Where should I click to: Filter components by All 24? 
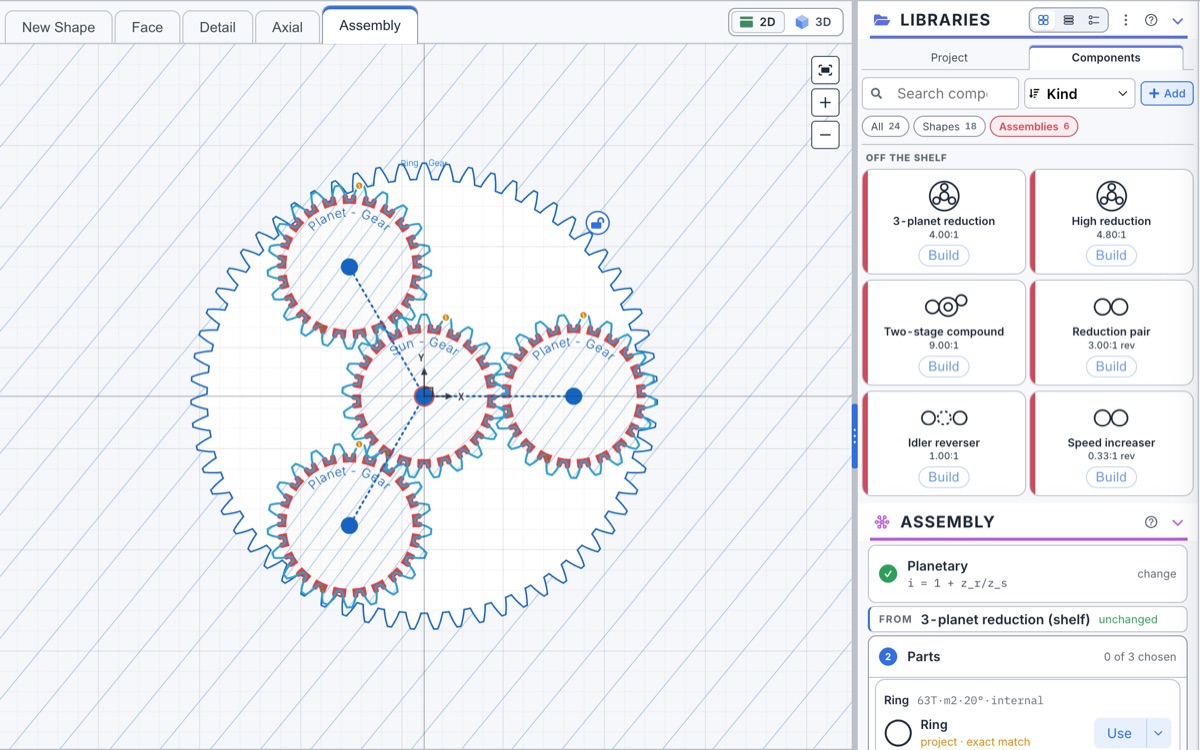(886, 126)
